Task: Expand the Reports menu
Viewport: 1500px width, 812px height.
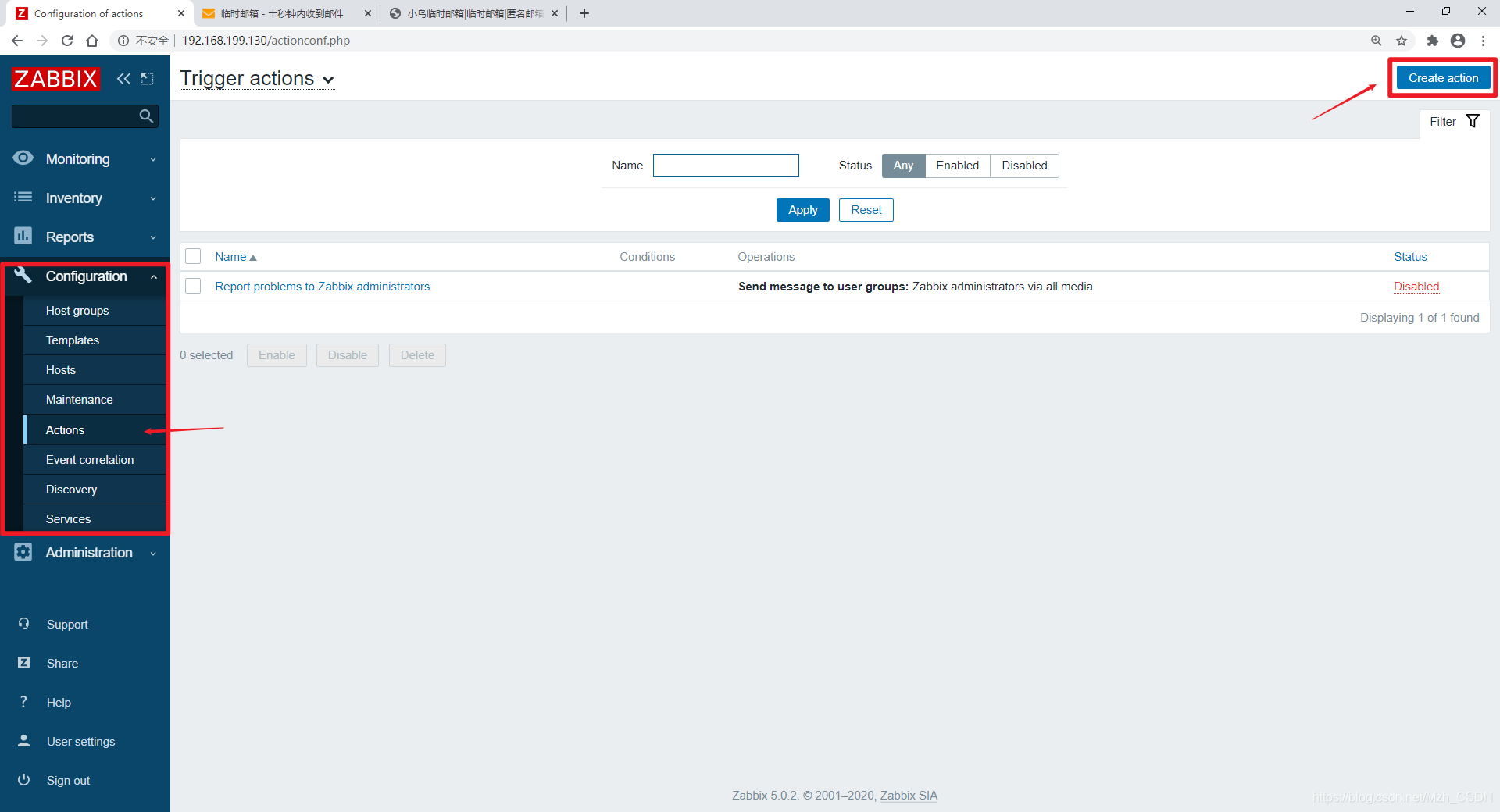Action: (x=153, y=237)
